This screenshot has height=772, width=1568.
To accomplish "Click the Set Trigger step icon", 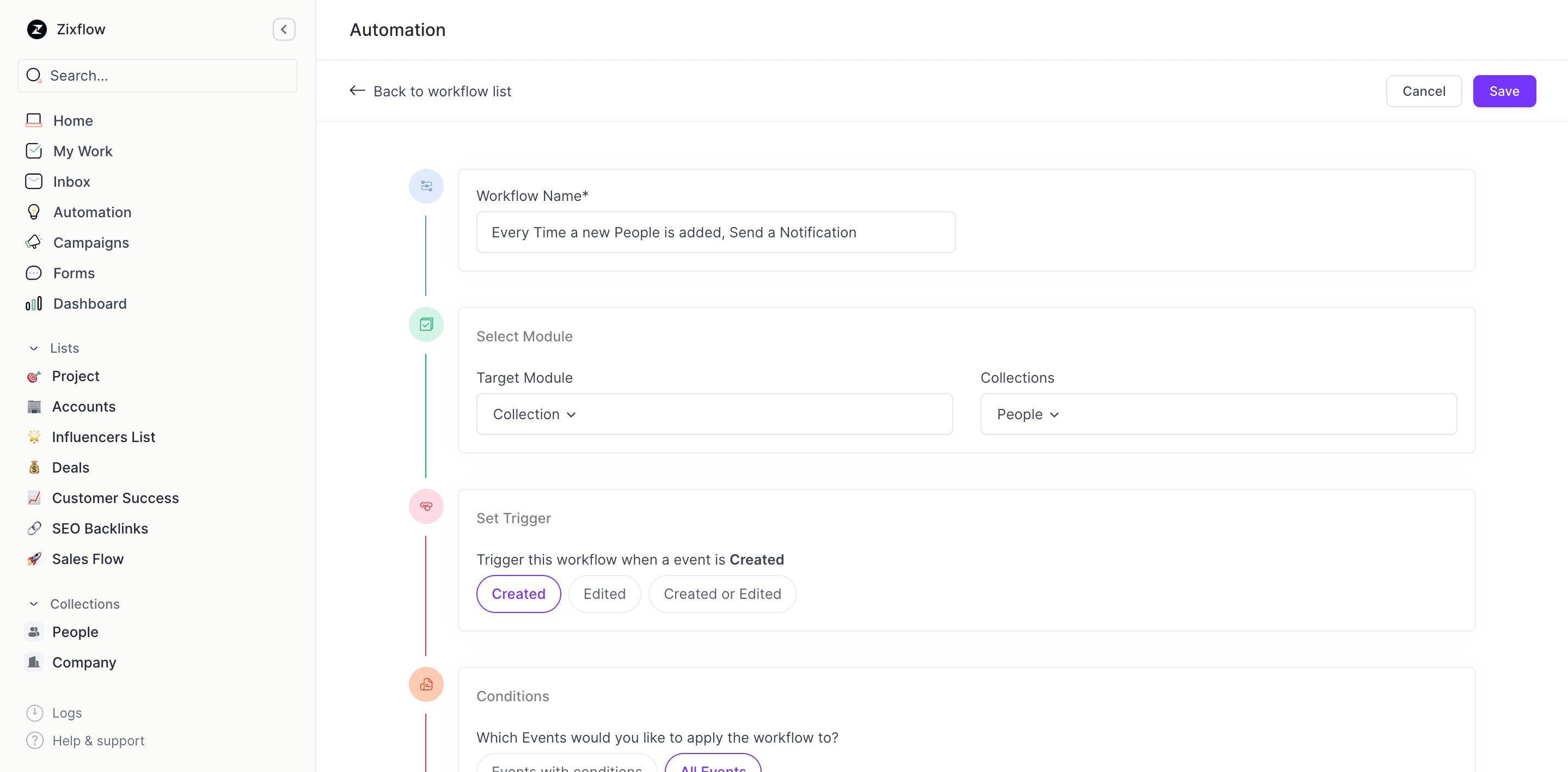I will [425, 506].
